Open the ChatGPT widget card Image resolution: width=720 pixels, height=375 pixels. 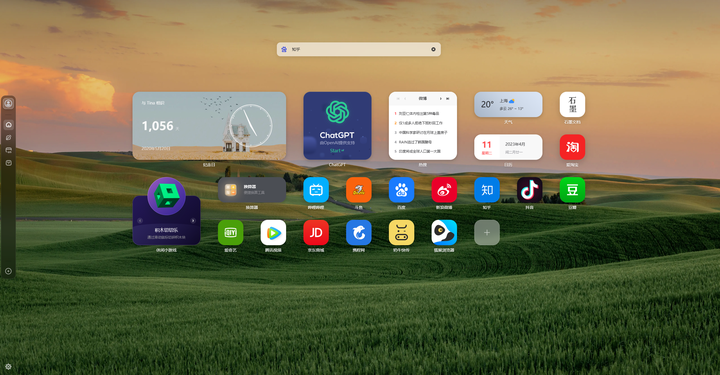tap(337, 126)
